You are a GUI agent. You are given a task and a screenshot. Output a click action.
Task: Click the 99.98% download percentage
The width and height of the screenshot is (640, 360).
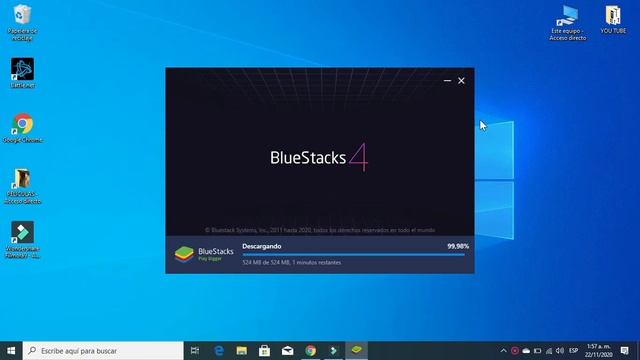pos(458,246)
